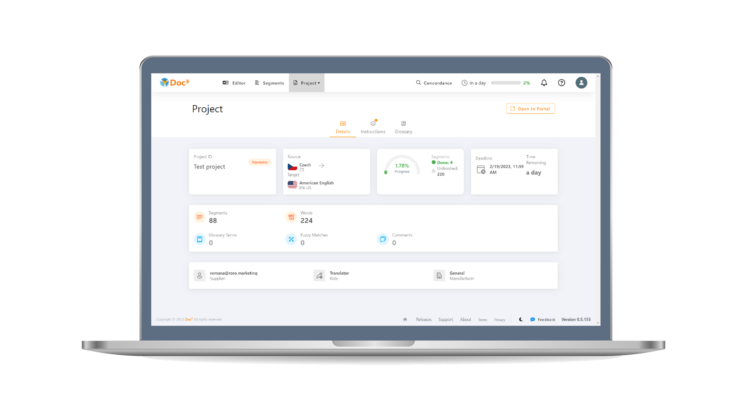The height and width of the screenshot is (420, 747).
Task: Expand the Project dropdown menu
Action: (306, 83)
